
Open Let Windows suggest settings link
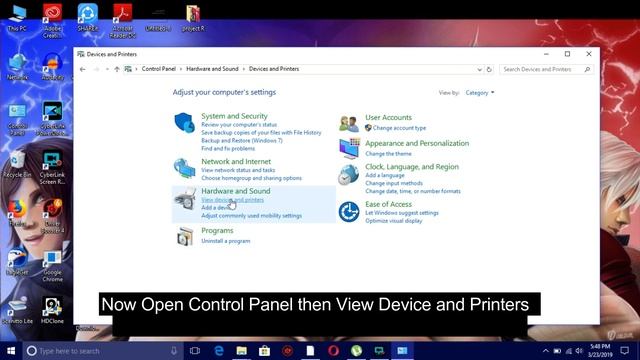[402, 213]
